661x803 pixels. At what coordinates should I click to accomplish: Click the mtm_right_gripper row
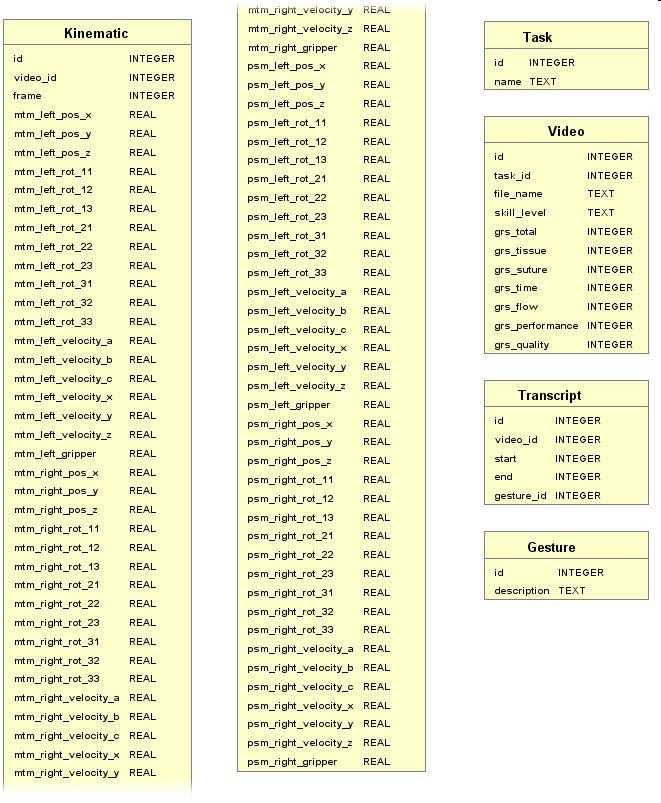click(x=331, y=48)
